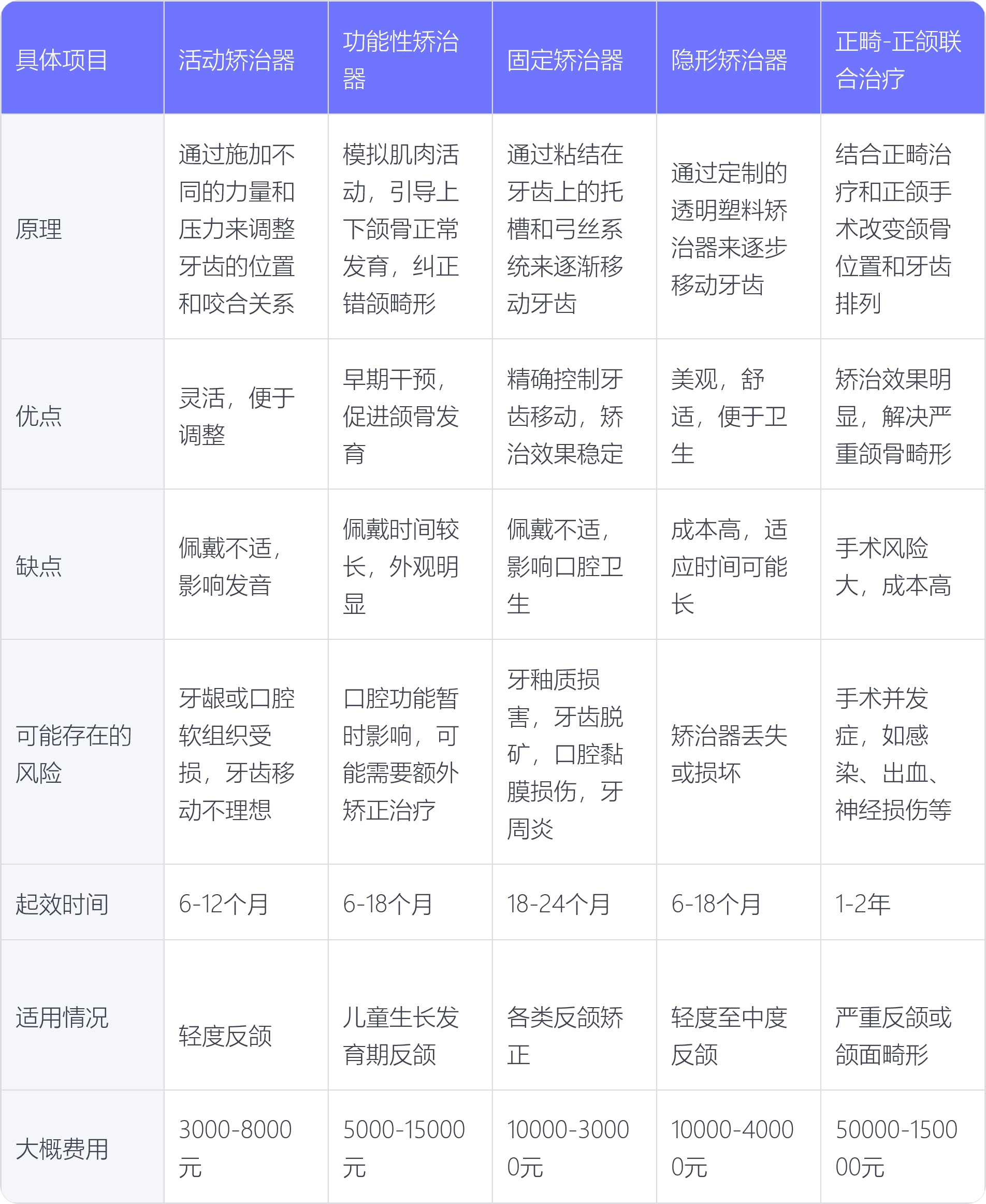Viewport: 986px width, 1204px height.
Task: Select the 矫治器丢失或损坏 cell
Action: (x=738, y=752)
